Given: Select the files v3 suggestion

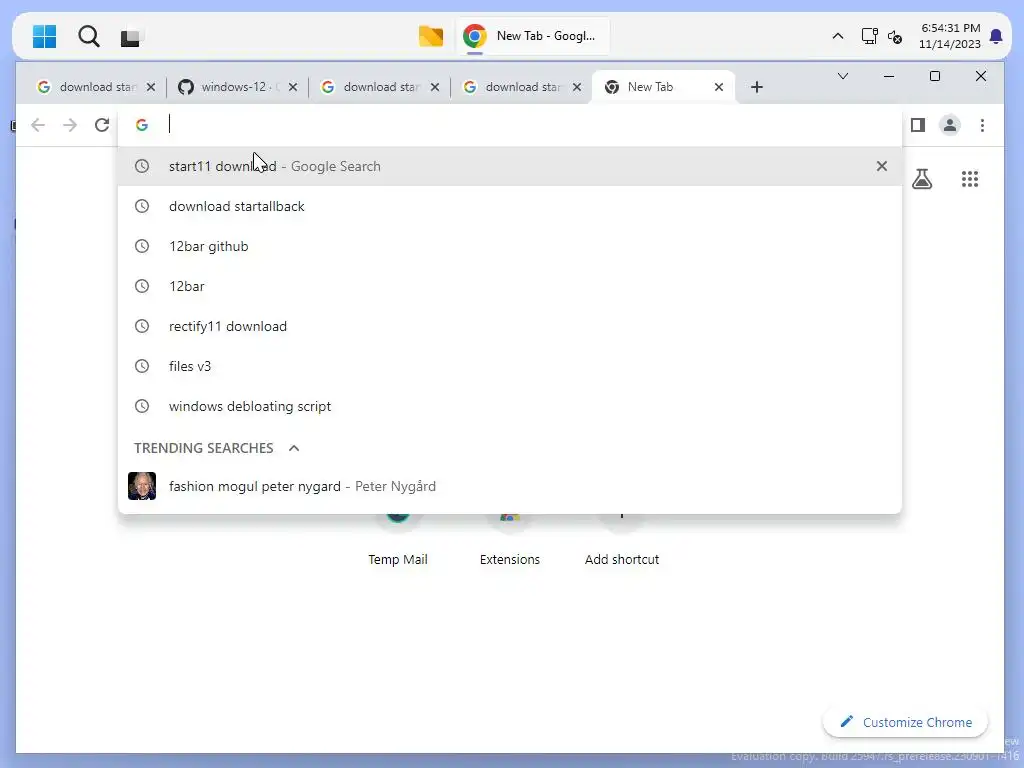Looking at the screenshot, I should click(x=509, y=366).
